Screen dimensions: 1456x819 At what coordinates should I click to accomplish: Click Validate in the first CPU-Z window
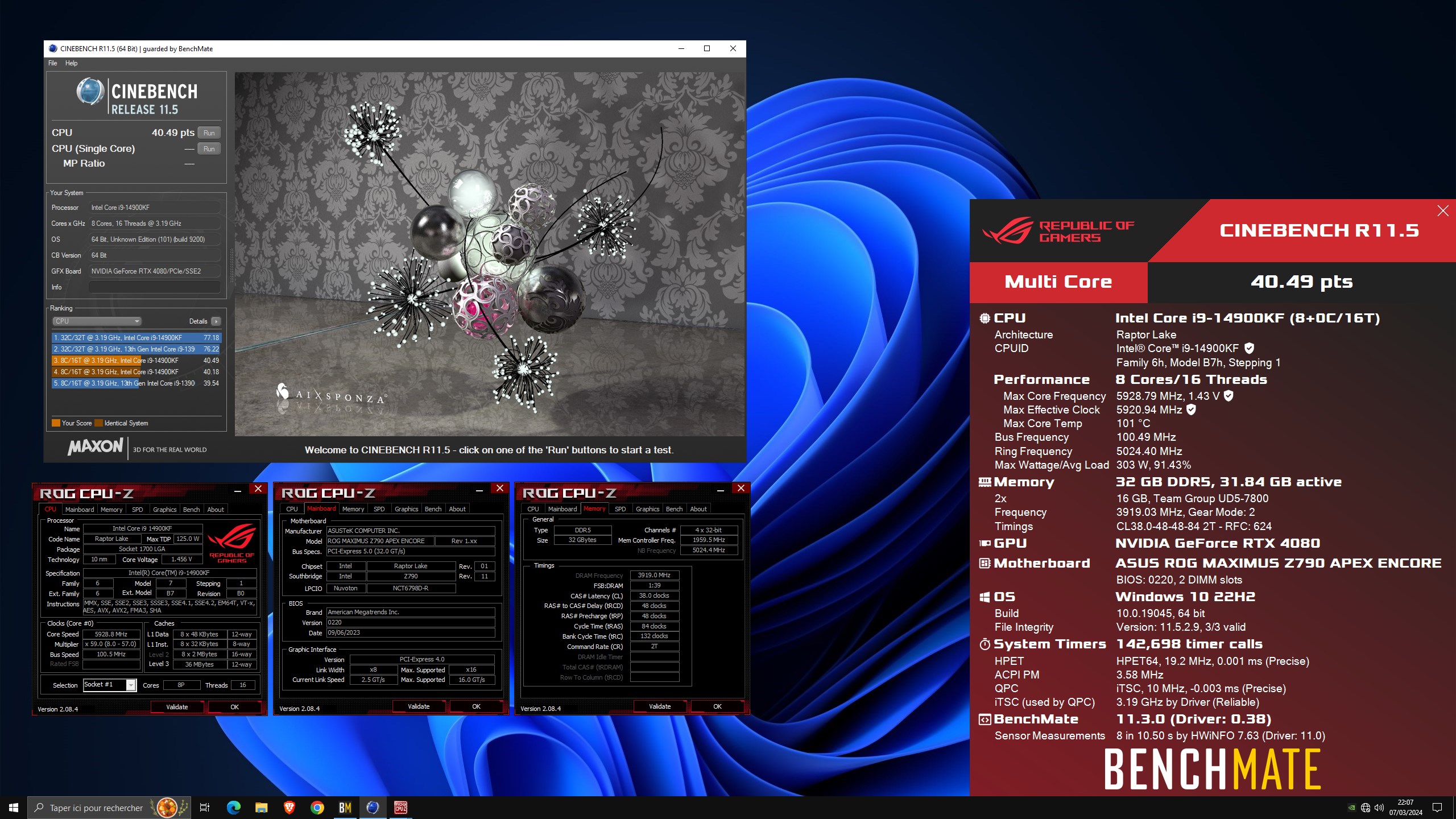177,707
